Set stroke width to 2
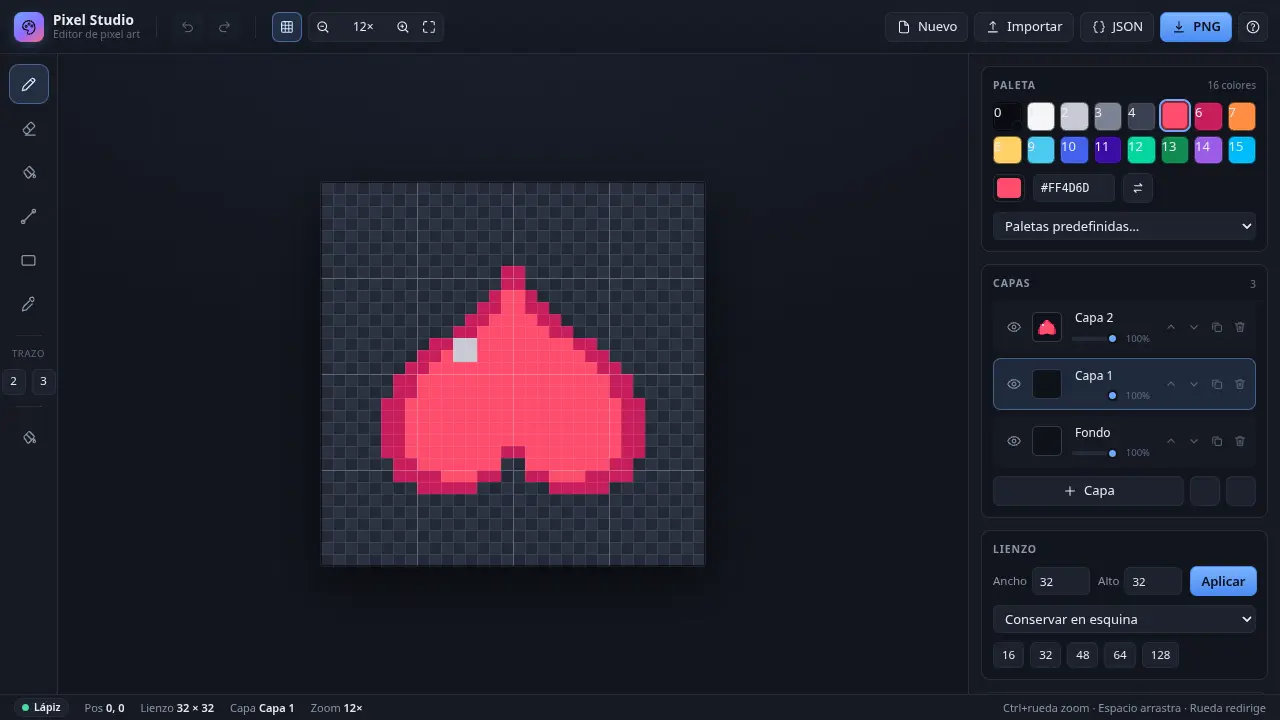The image size is (1280, 720). pos(14,382)
